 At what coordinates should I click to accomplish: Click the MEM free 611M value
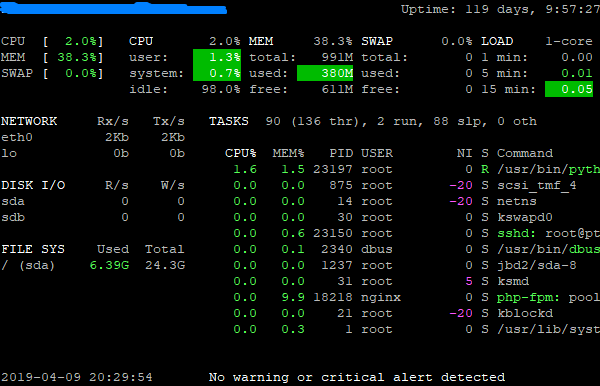pos(337,90)
